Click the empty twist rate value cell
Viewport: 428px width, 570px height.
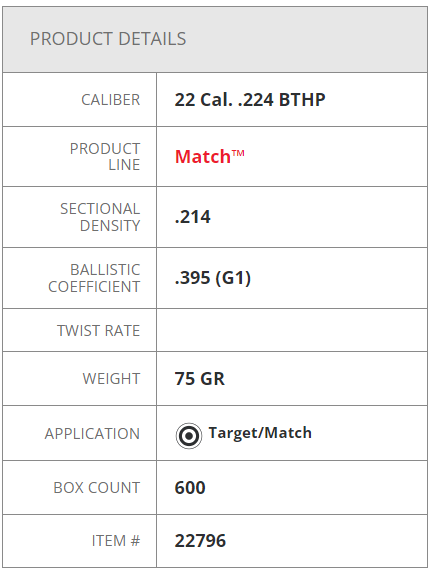tap(292, 330)
